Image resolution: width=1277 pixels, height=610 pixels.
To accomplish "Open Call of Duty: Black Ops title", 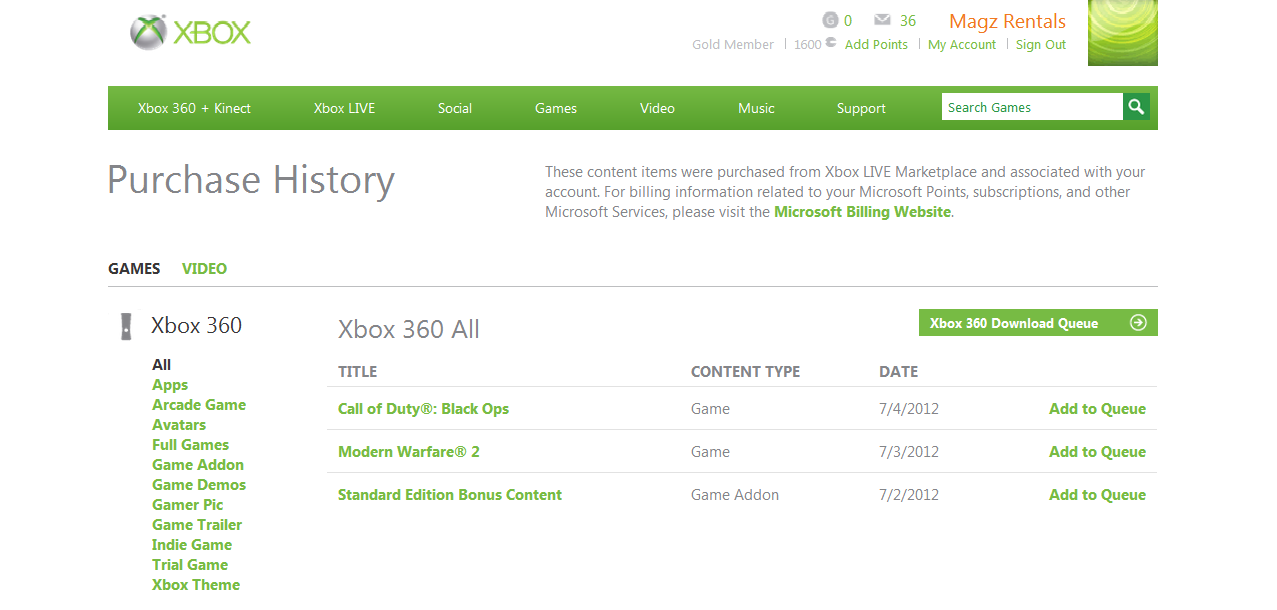I will tap(423, 408).
